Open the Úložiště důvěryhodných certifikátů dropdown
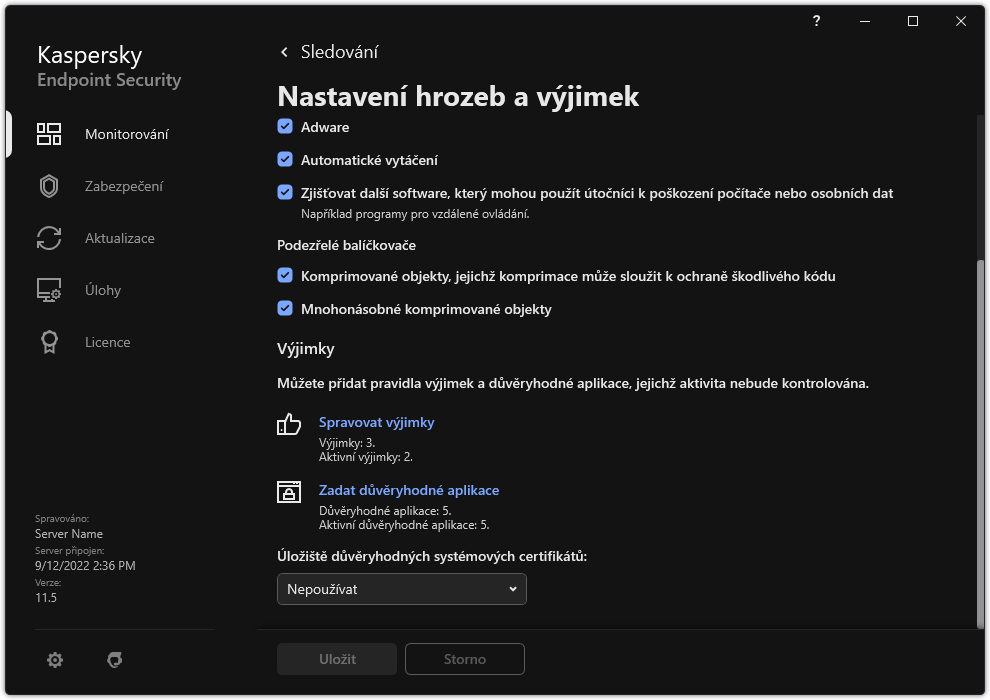Image resolution: width=990 pixels, height=700 pixels. (x=401, y=589)
